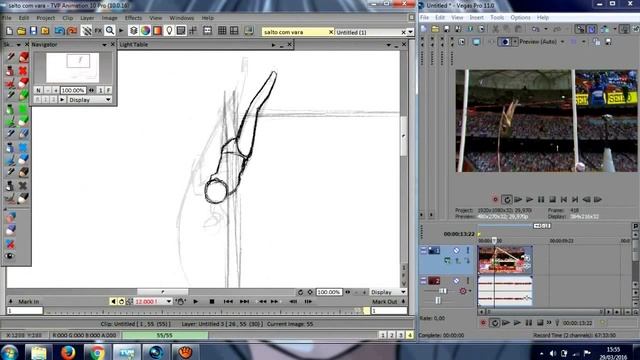The height and width of the screenshot is (360, 640).
Task: Open project folder icon in TVPaint toolbar
Action: click(x=21, y=31)
